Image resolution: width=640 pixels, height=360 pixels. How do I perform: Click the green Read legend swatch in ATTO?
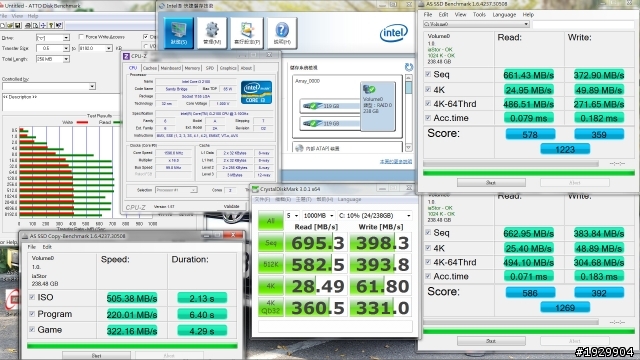117,122
